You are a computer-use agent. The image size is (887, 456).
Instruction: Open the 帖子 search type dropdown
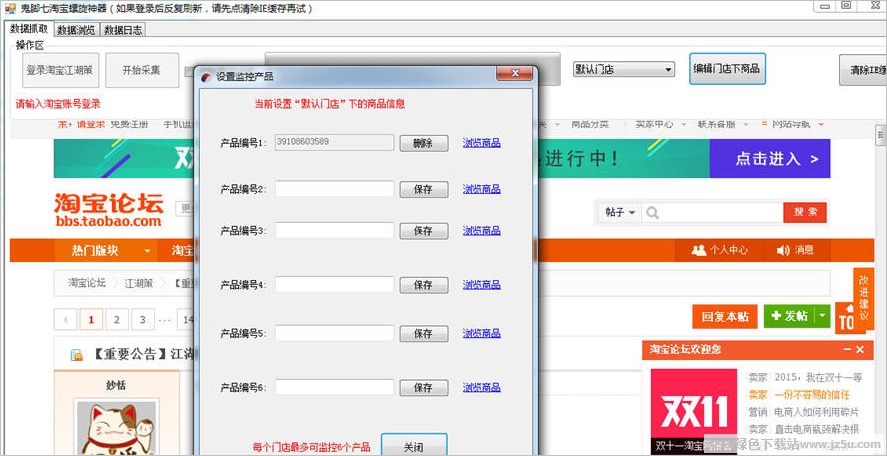point(619,213)
